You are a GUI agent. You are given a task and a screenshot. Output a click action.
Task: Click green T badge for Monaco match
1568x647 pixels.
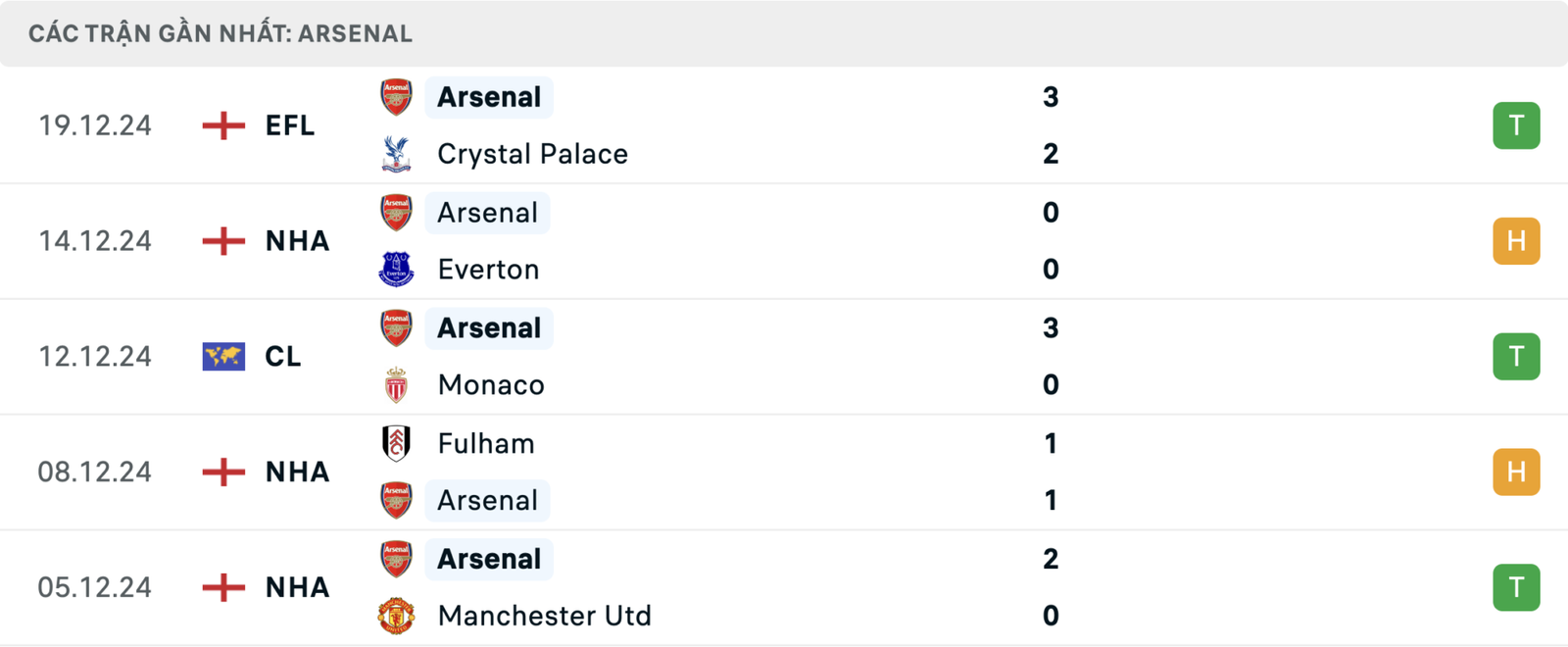[1516, 357]
